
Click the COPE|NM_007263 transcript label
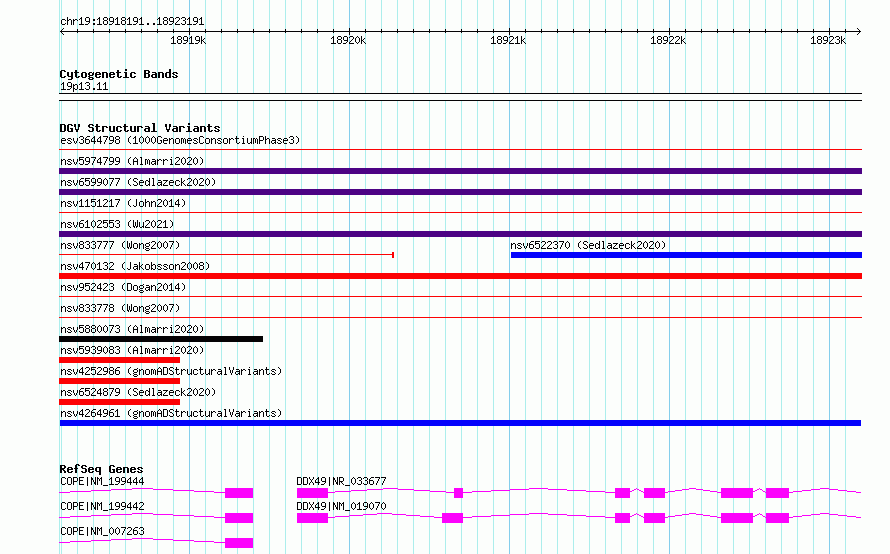pos(102,531)
